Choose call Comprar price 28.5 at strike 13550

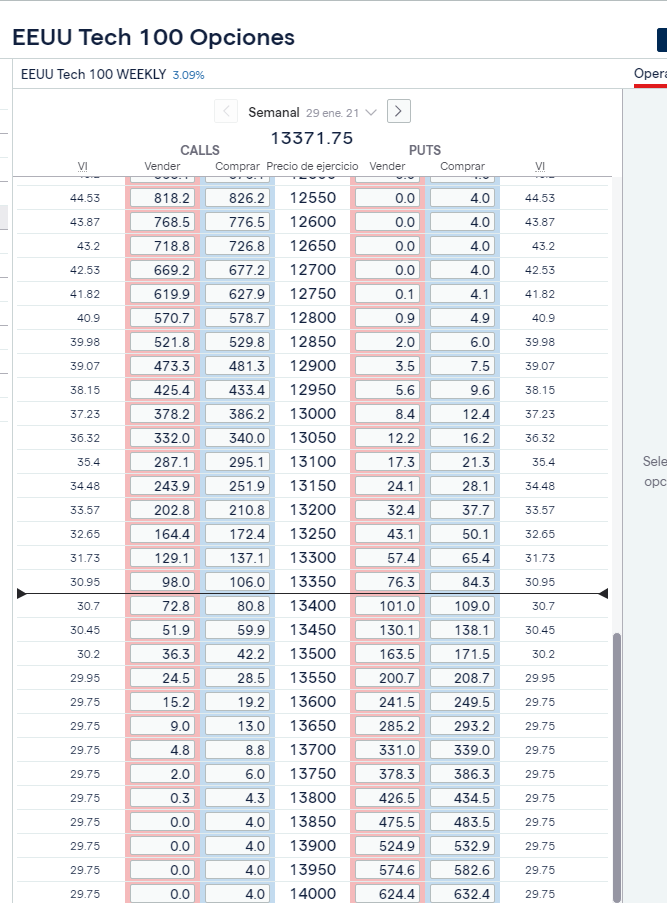click(237, 678)
